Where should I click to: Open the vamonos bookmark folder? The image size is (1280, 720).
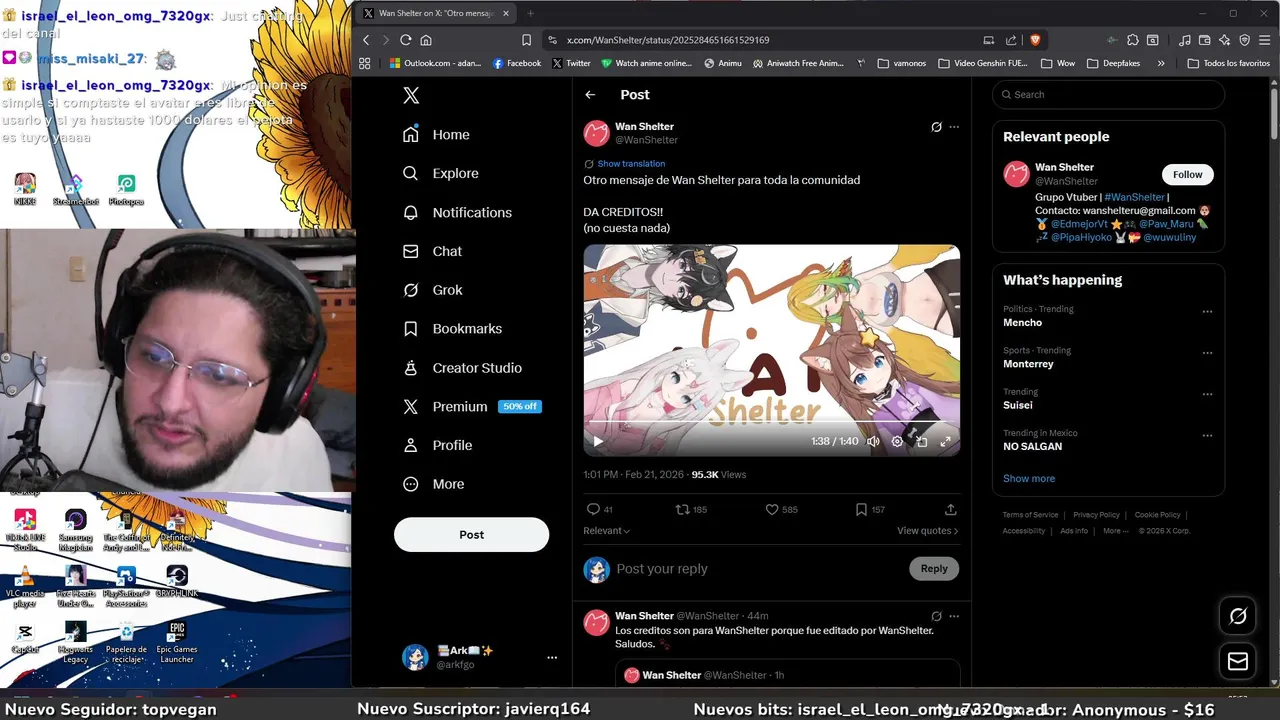pyautogui.click(x=902, y=63)
